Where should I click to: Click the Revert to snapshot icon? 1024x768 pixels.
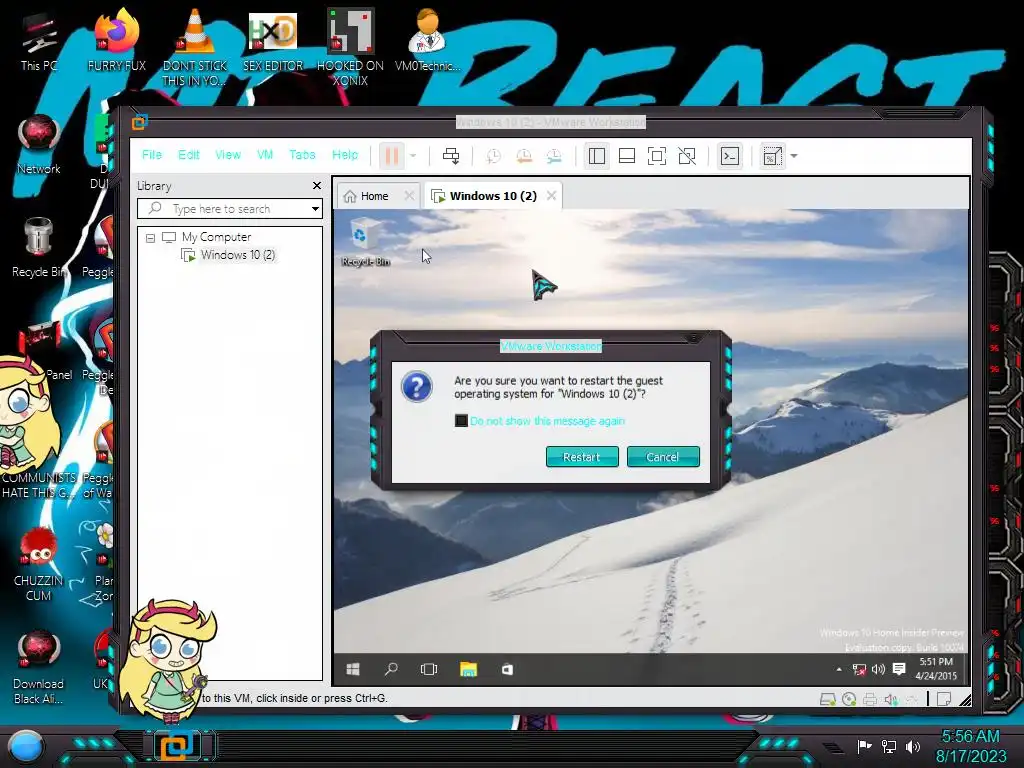coord(524,156)
